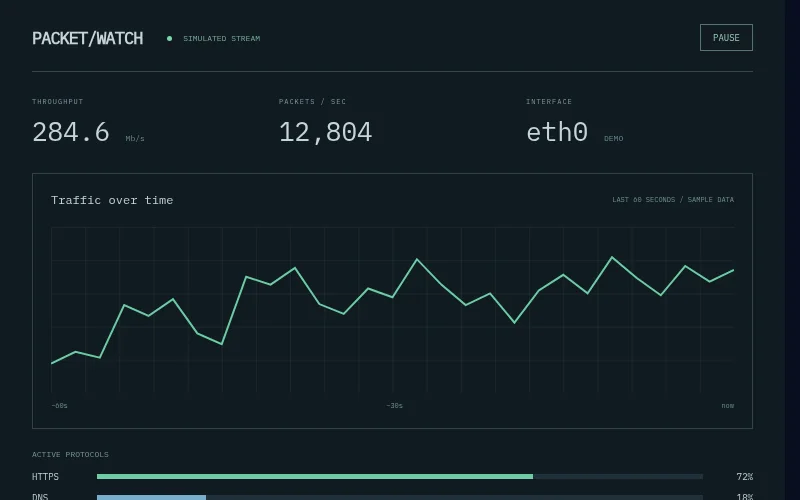800x500 pixels.
Task: Click the now axis label
Action: click(x=728, y=406)
